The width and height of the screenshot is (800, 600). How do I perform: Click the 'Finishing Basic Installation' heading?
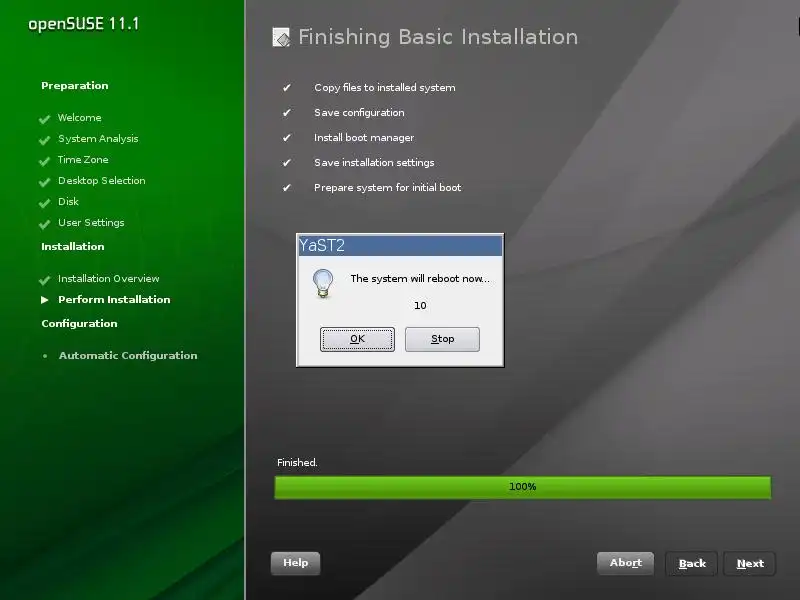click(438, 37)
